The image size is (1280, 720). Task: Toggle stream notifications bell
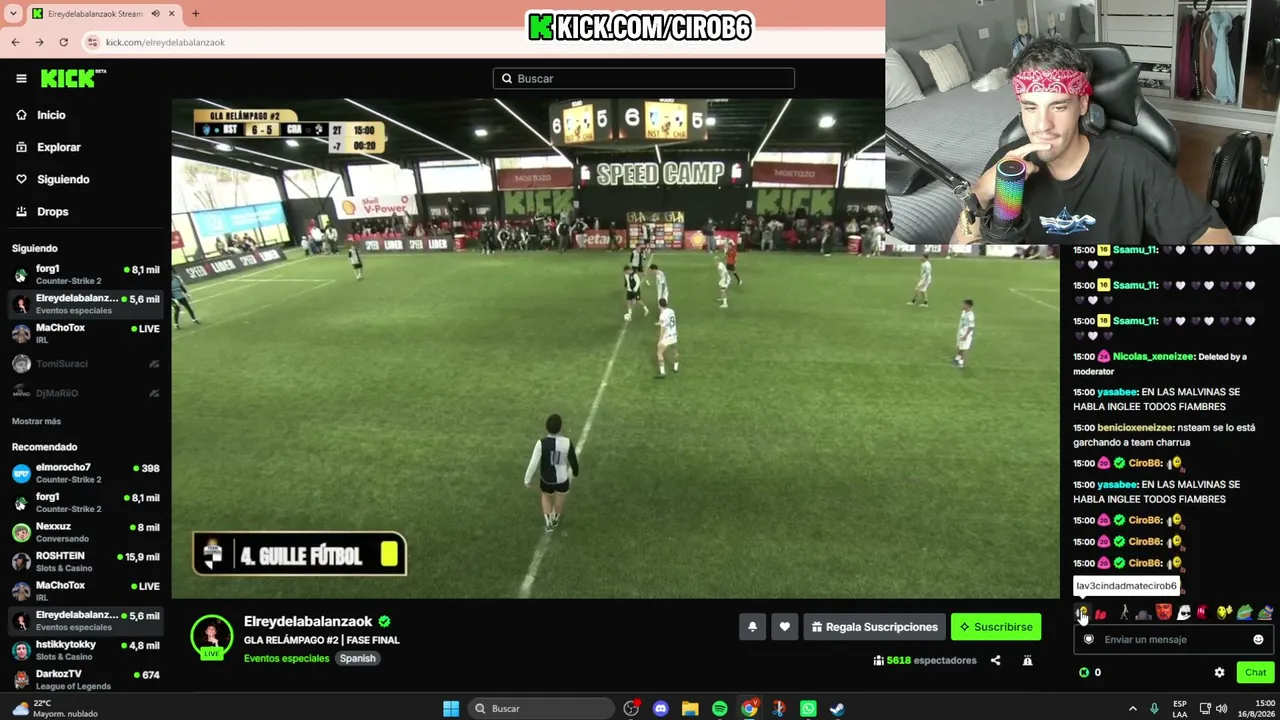pos(753,627)
